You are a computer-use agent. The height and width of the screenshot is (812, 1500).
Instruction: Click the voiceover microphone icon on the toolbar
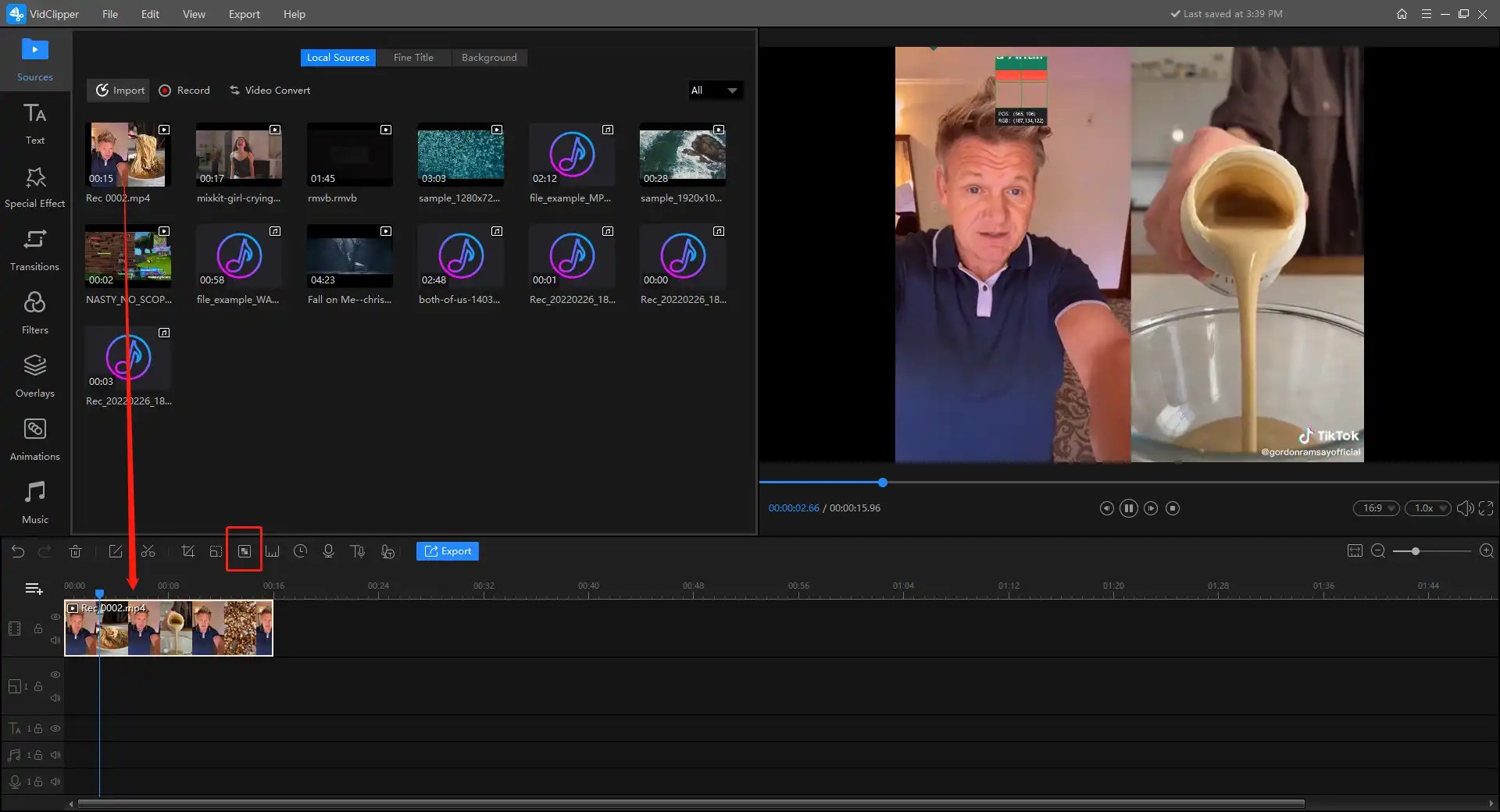pyautogui.click(x=328, y=551)
